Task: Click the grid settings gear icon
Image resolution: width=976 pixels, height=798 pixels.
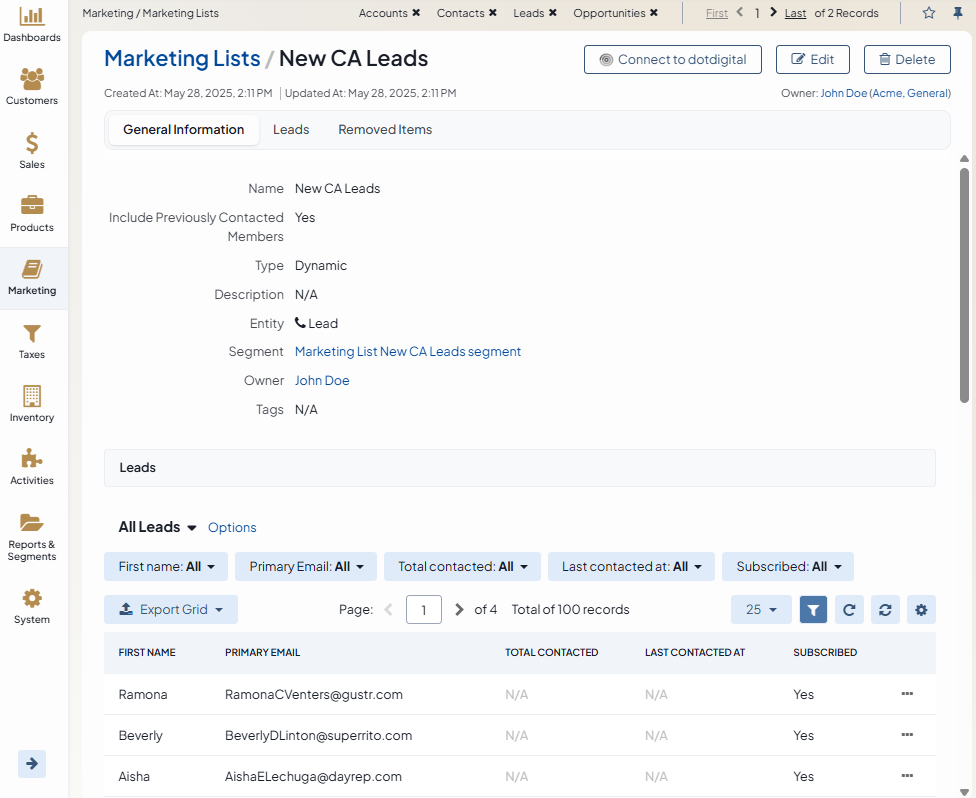Action: (x=921, y=610)
